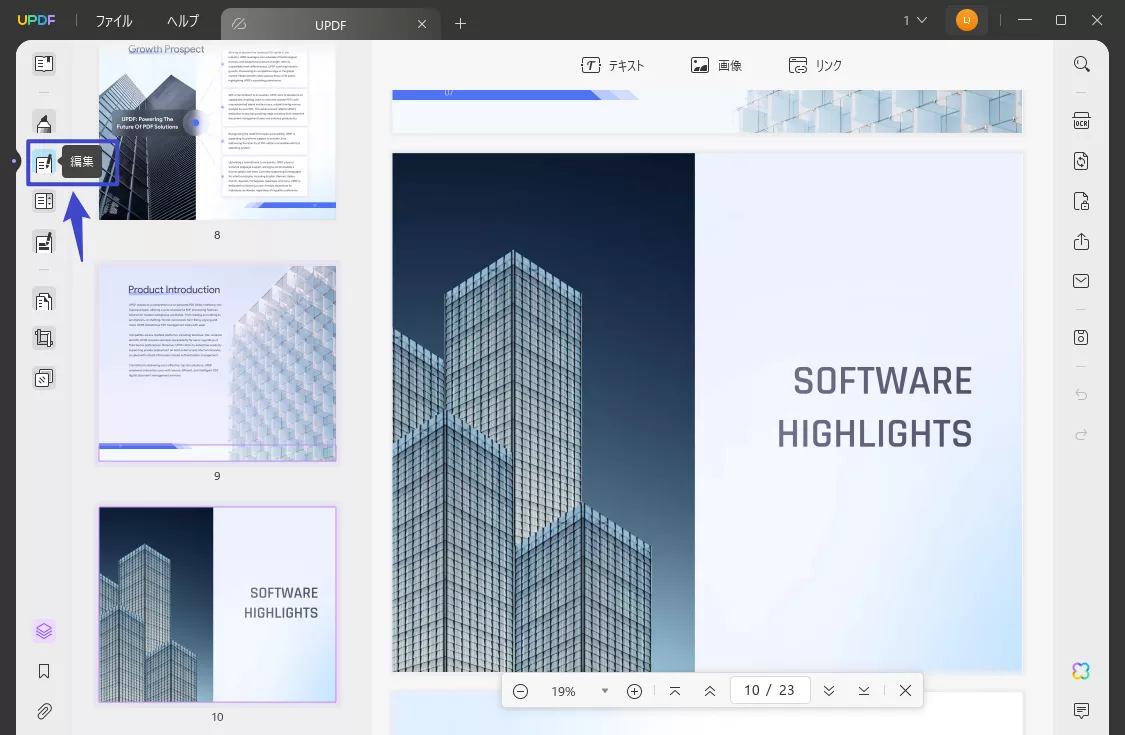Zoom in with the plus button
The image size is (1125, 735).
pyautogui.click(x=634, y=691)
